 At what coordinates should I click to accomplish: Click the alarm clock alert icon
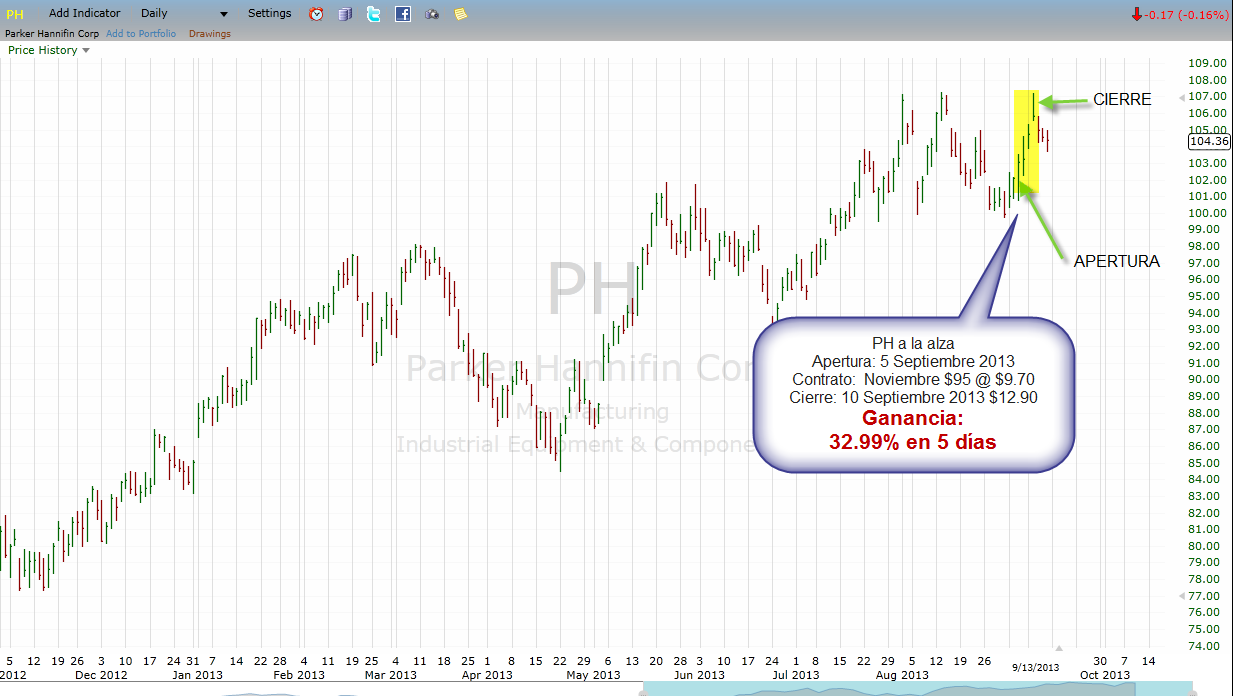(x=316, y=14)
